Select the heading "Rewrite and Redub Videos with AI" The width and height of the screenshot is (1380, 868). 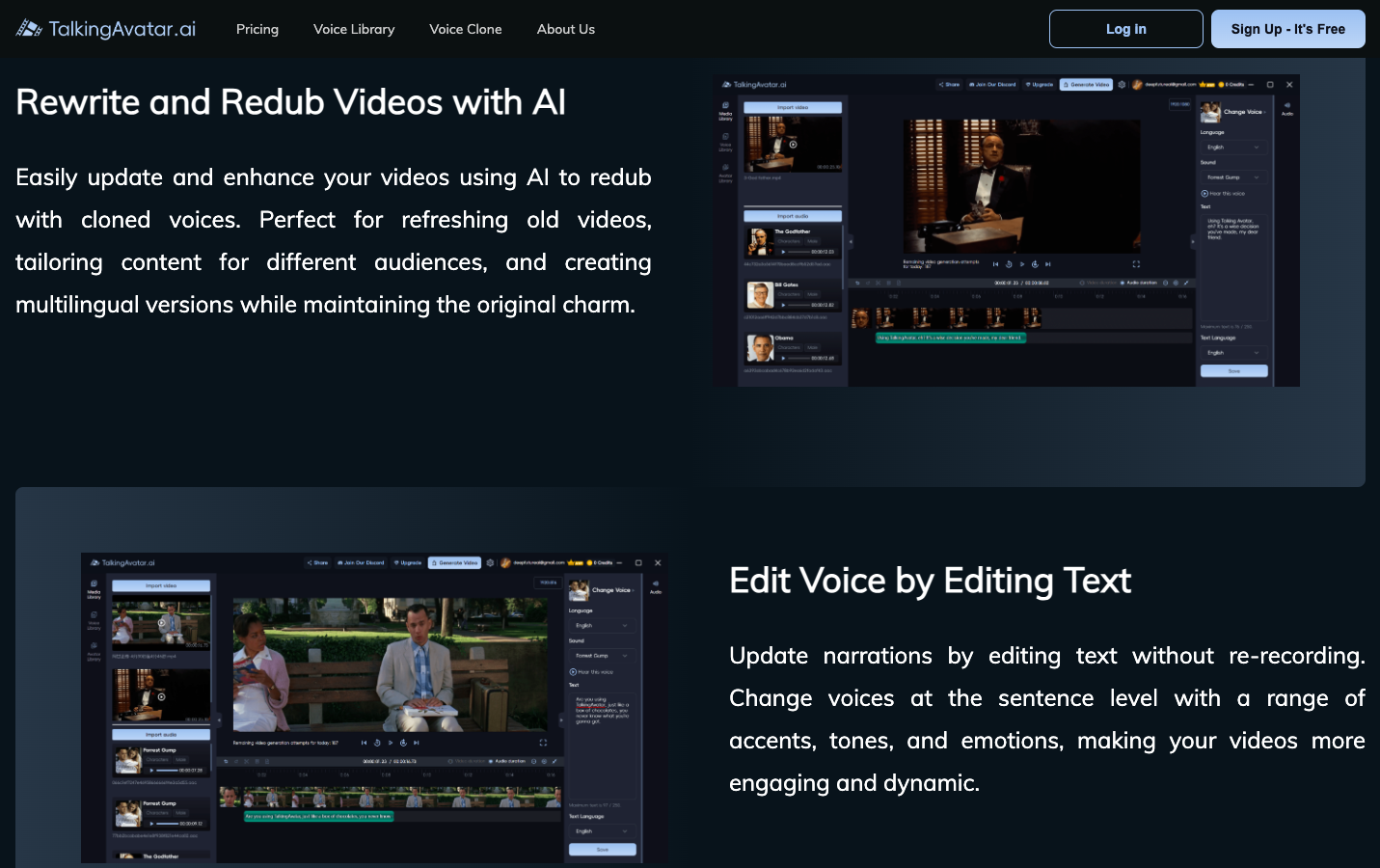[291, 102]
